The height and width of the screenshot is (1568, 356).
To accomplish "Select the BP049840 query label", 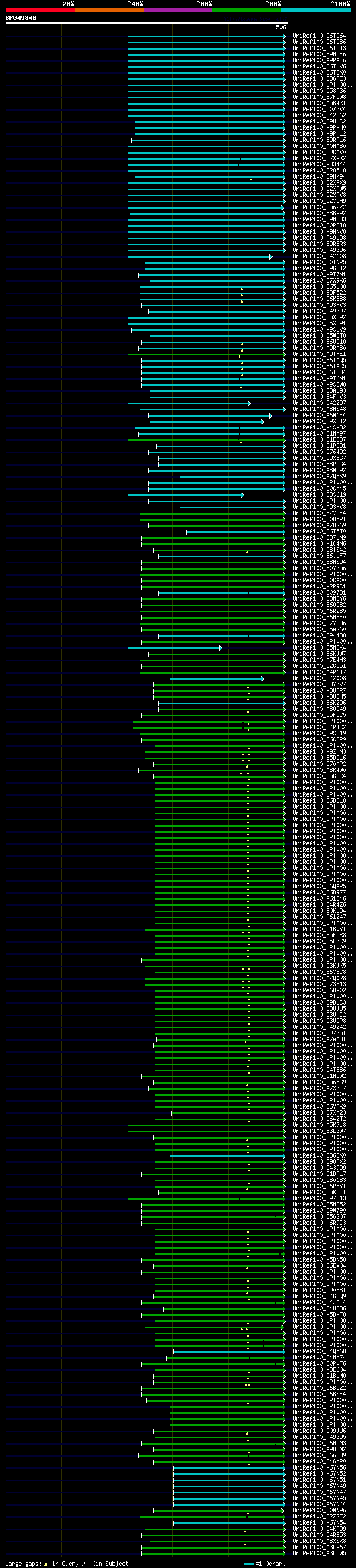I will [x=21, y=18].
